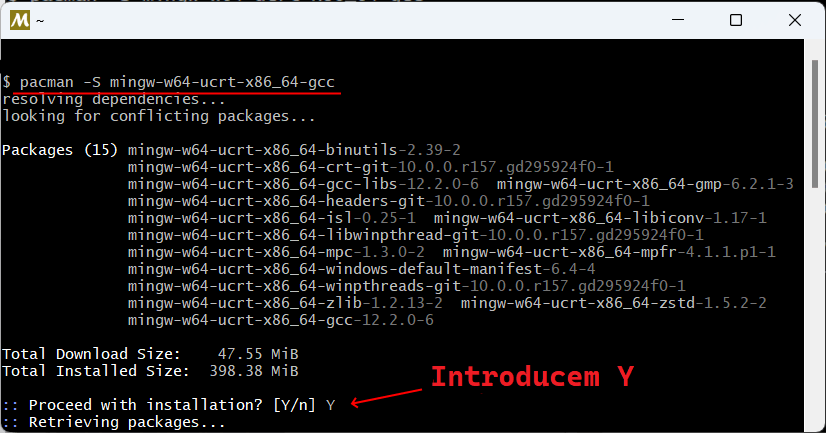
Task: Click the libiconv-1.17-1 package entry
Action: [x=600, y=218]
